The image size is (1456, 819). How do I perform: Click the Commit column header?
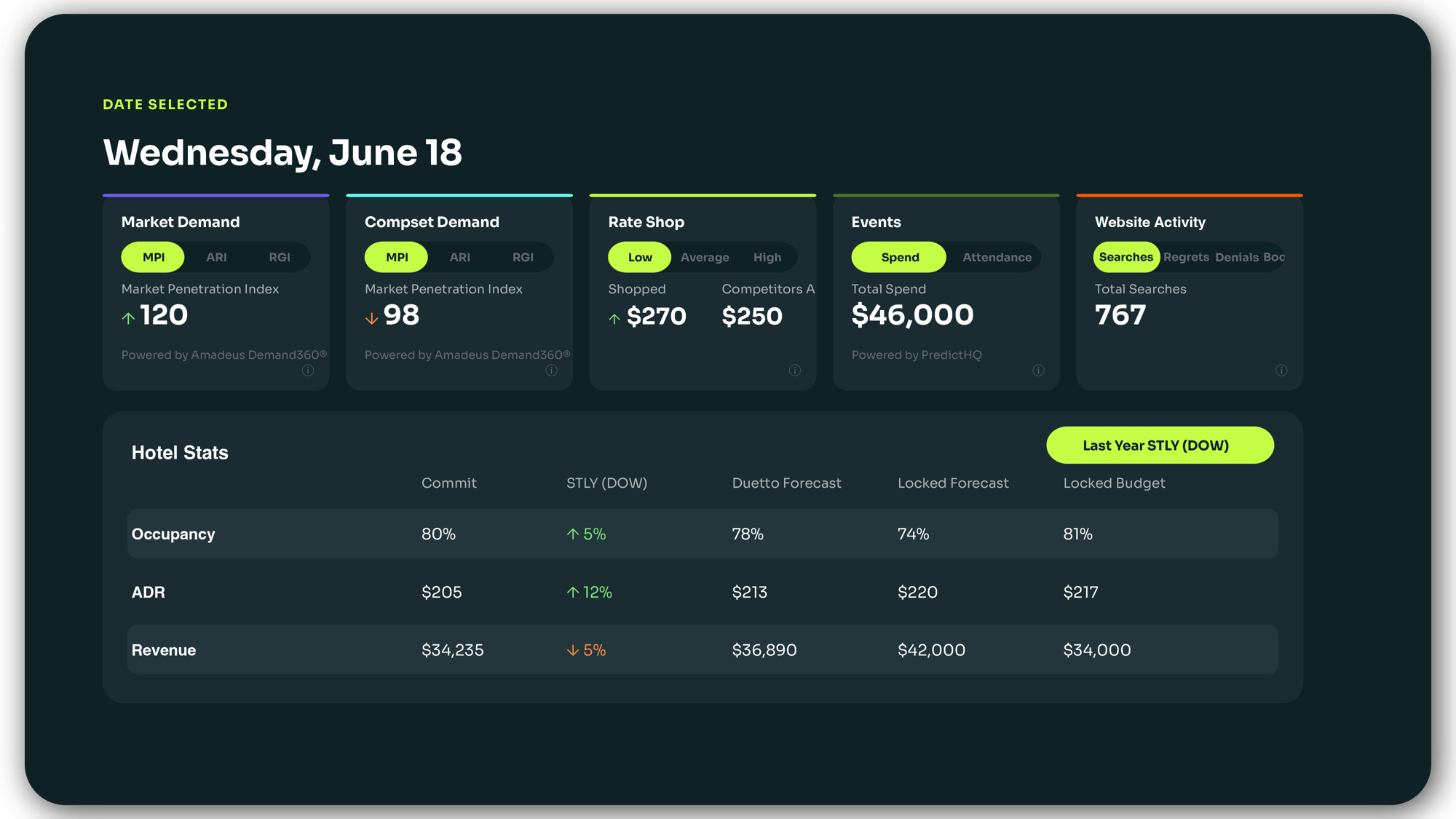point(449,483)
